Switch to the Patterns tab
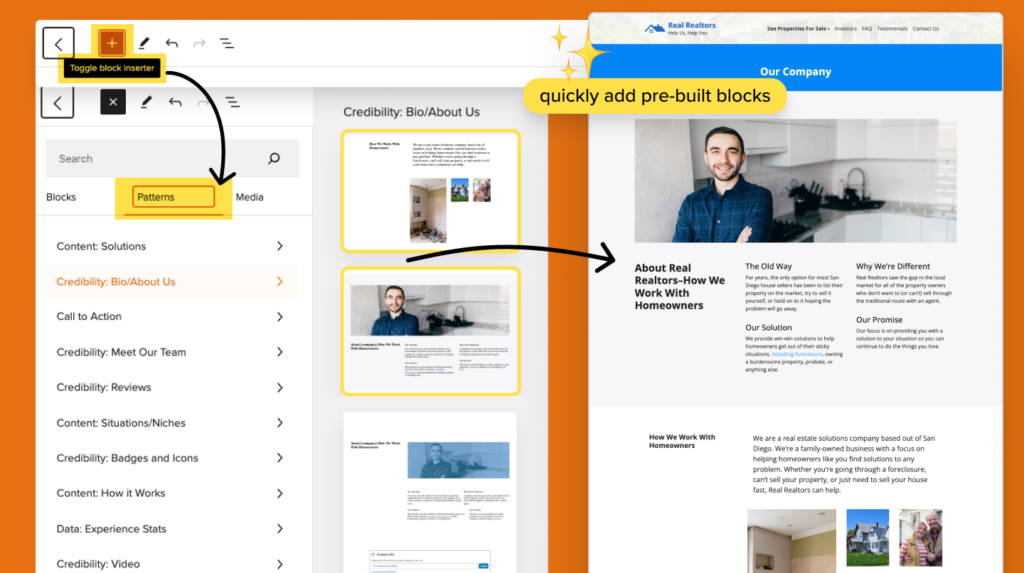Image resolution: width=1024 pixels, height=573 pixels. 156,197
